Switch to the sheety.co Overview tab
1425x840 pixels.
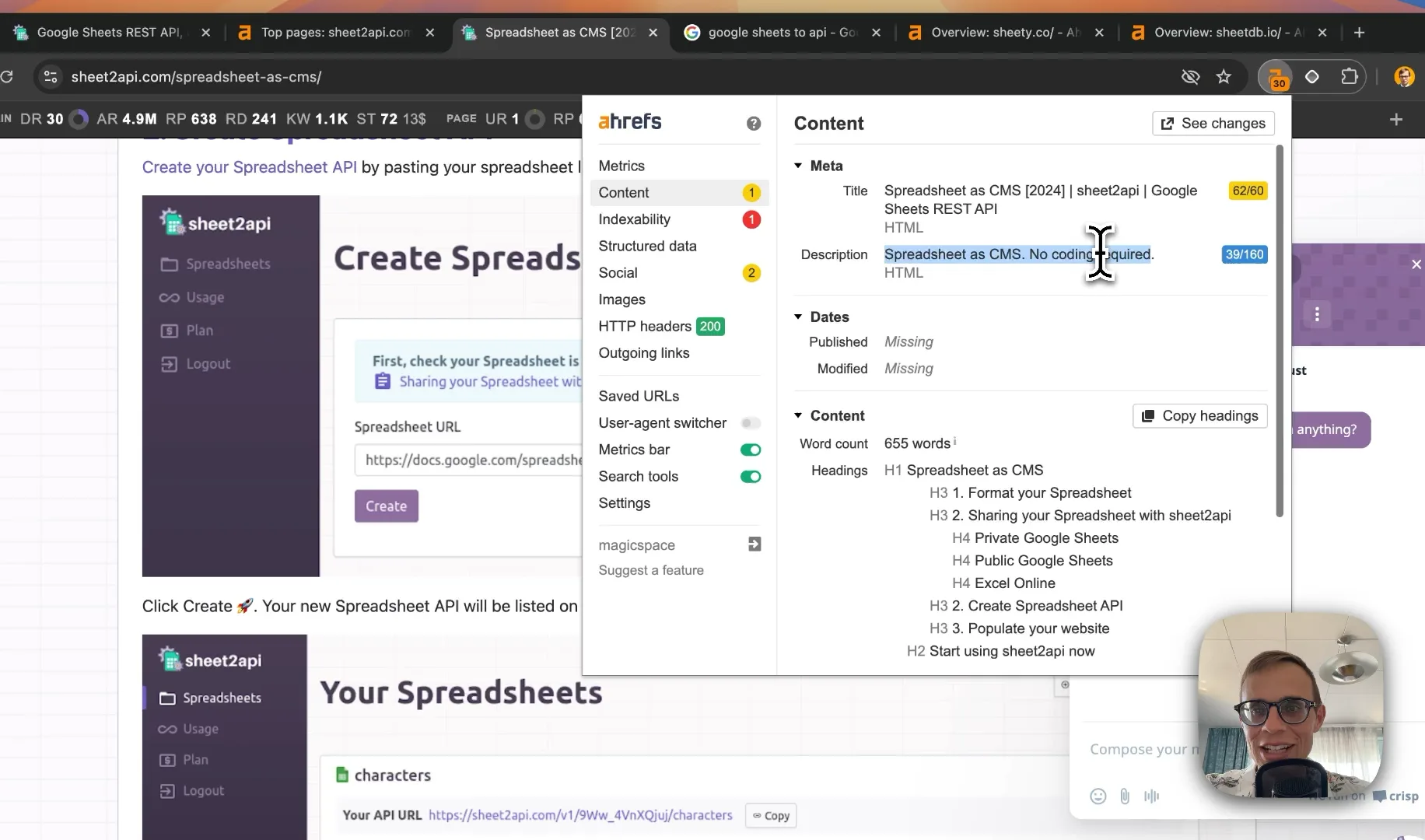click(1006, 33)
